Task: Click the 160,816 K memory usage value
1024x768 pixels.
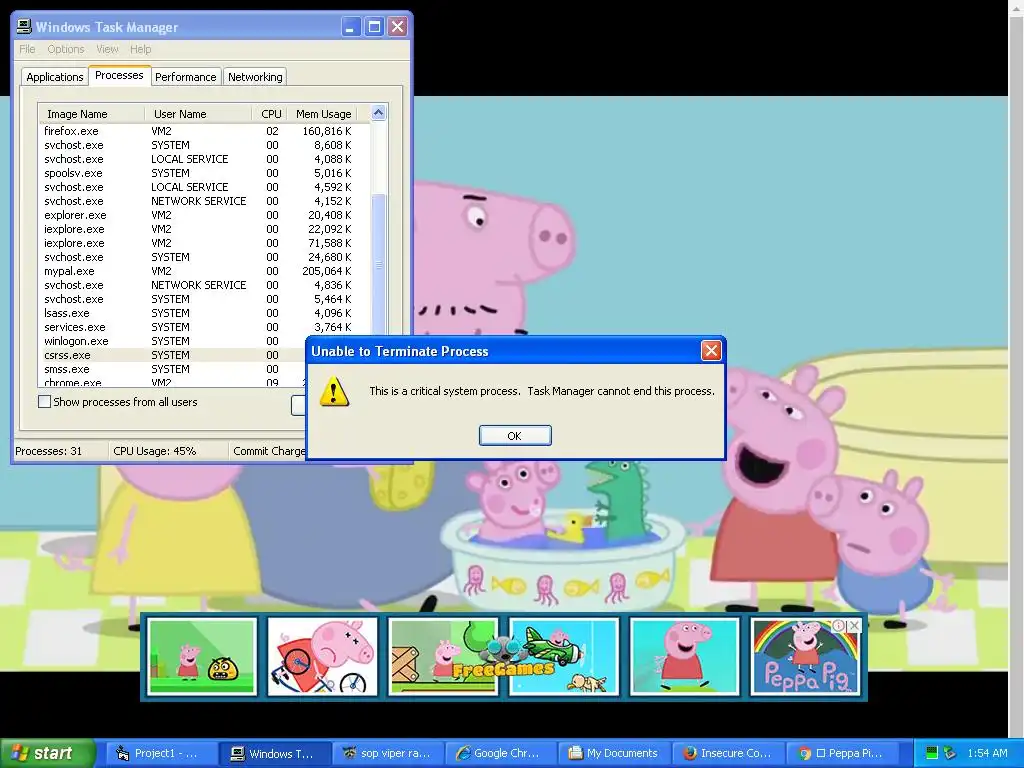Action: [327, 131]
